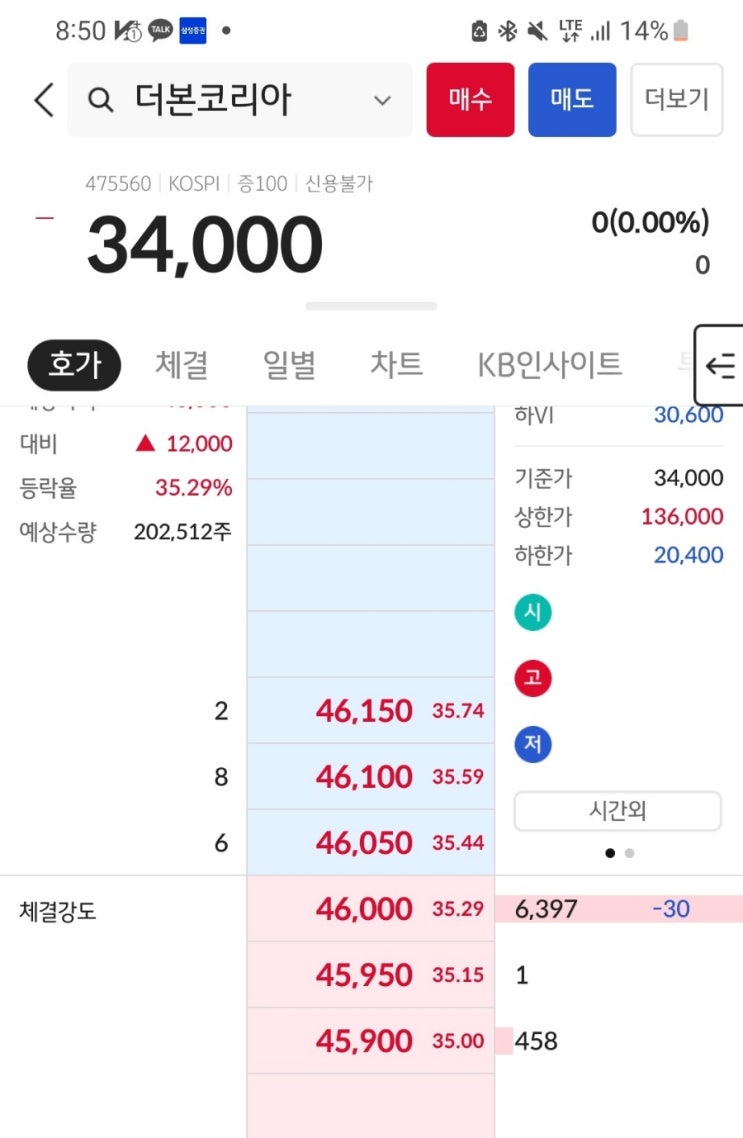
Task: Open the 일별 tab
Action: [289, 365]
